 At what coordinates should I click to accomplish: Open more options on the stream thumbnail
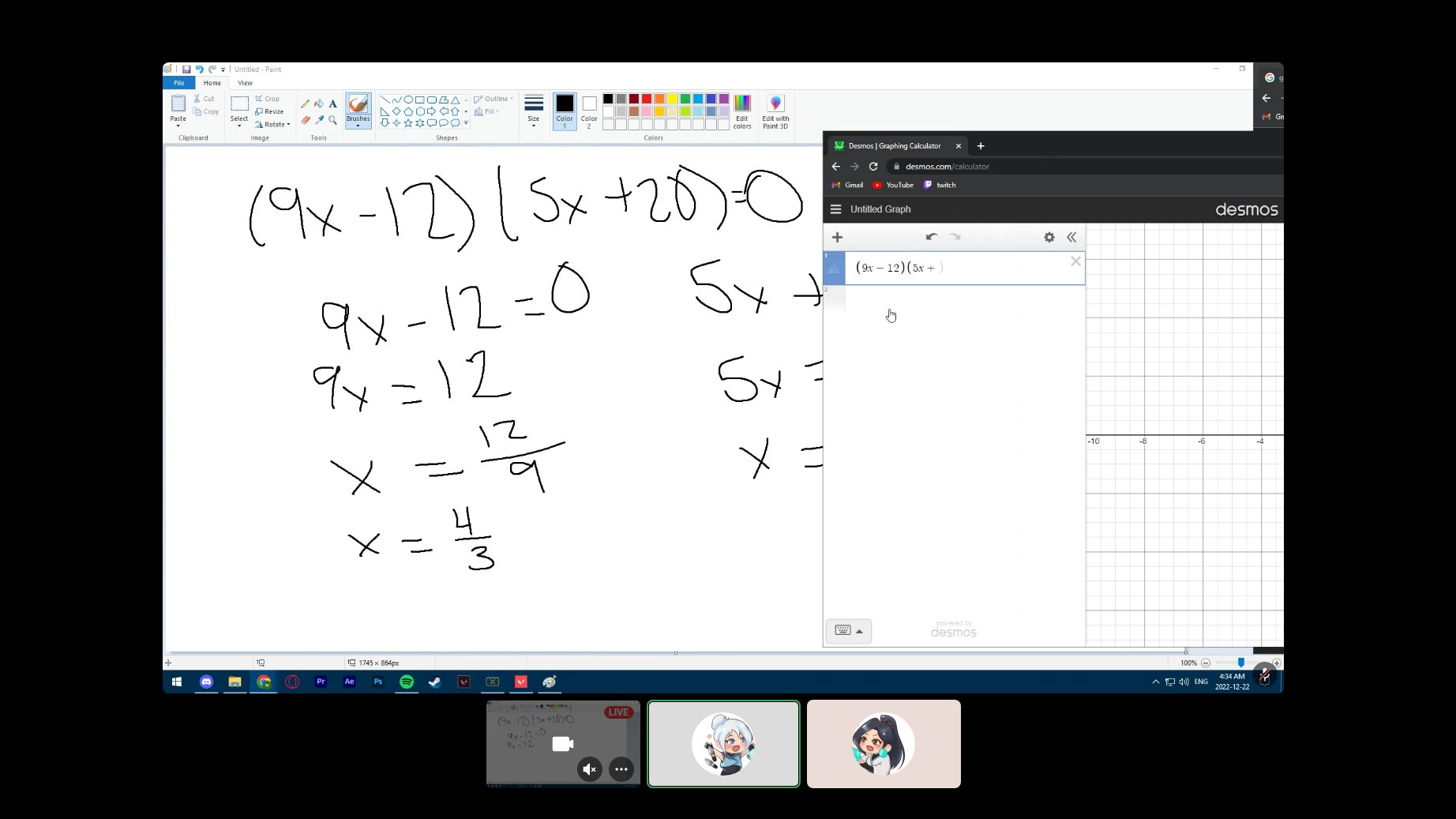[621, 768]
